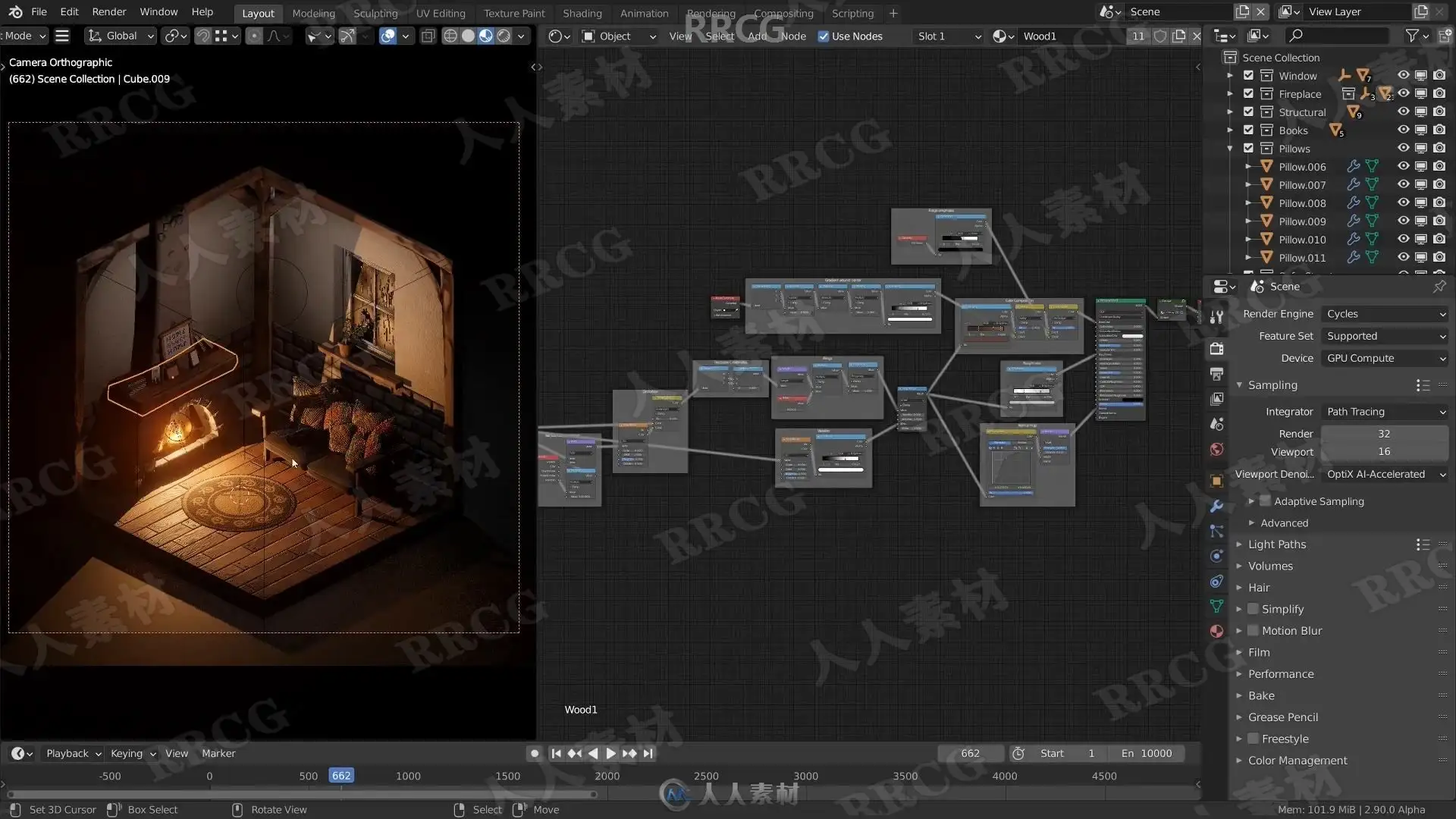Image resolution: width=1456 pixels, height=819 pixels.
Task: Open the World properties tab
Action: [x=1216, y=450]
